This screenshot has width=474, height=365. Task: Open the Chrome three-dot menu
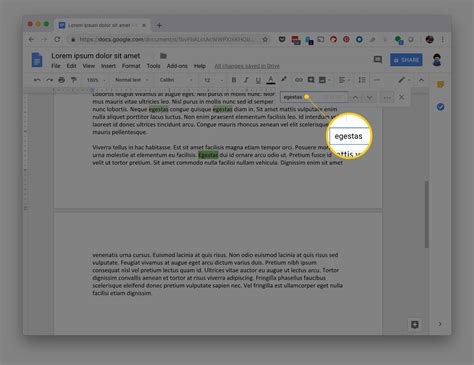(x=442, y=39)
